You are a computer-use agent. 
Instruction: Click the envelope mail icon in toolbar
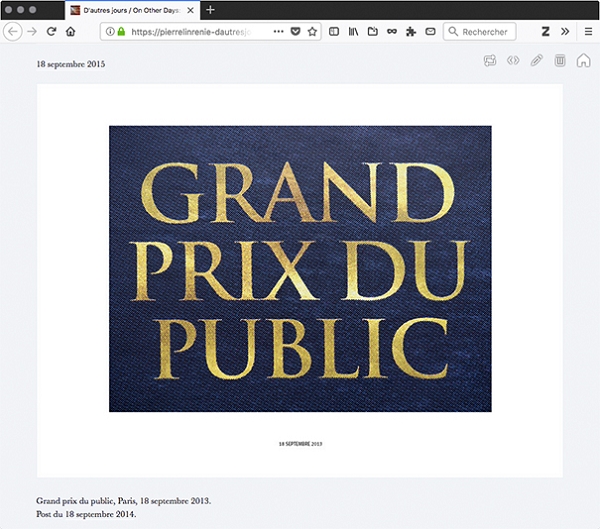430,32
